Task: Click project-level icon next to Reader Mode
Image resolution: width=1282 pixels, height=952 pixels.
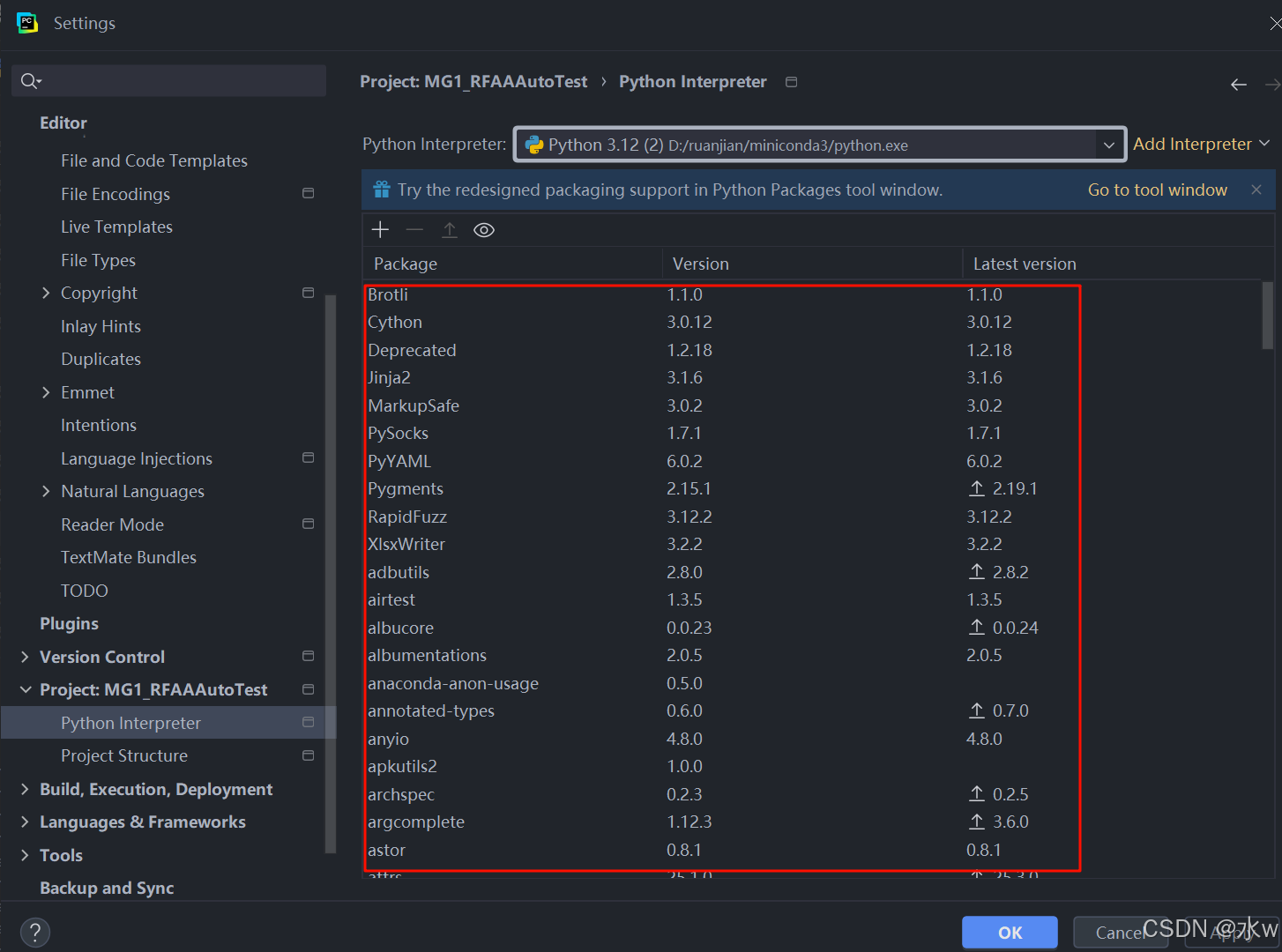Action: pos(308,524)
